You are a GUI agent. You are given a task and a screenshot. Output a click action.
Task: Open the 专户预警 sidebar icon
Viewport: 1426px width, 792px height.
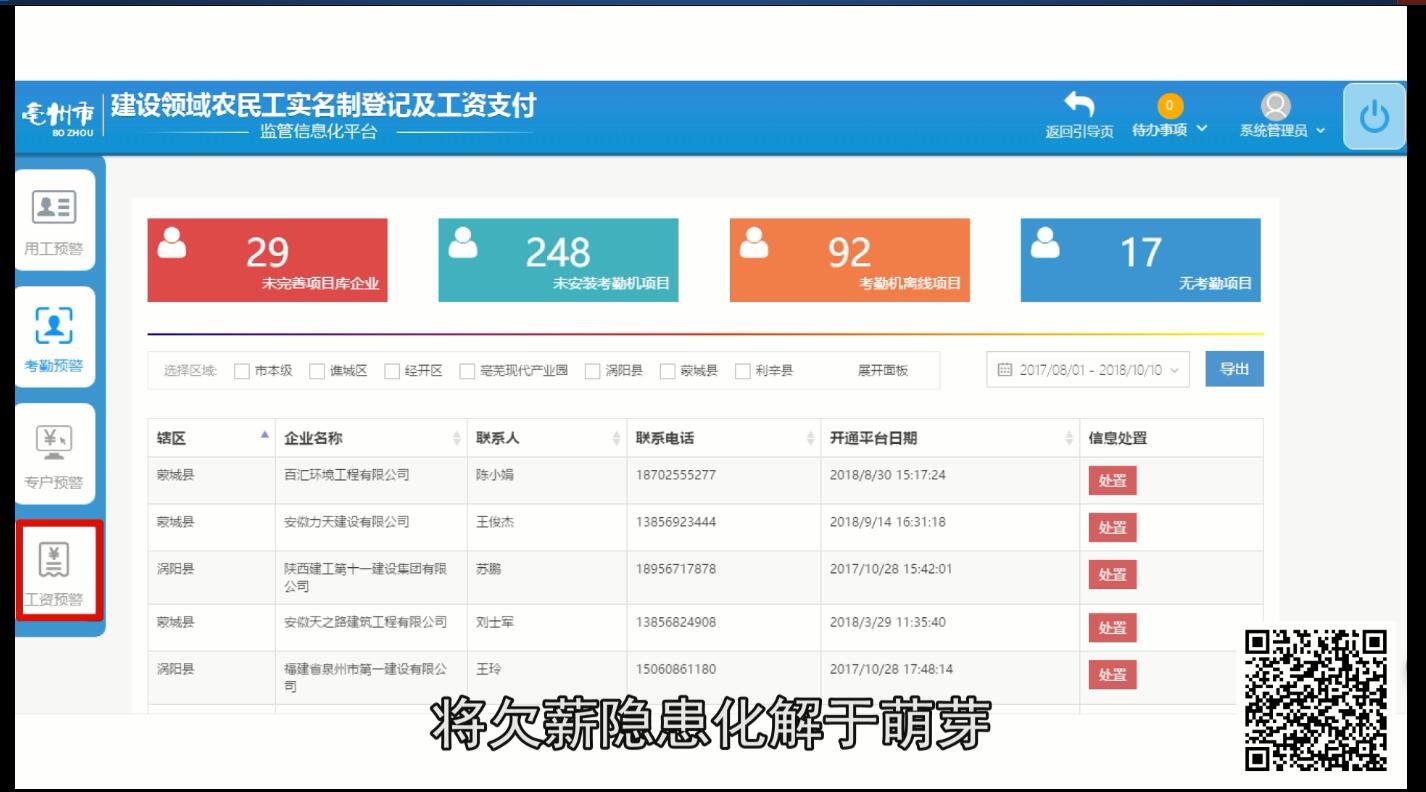coord(54,441)
